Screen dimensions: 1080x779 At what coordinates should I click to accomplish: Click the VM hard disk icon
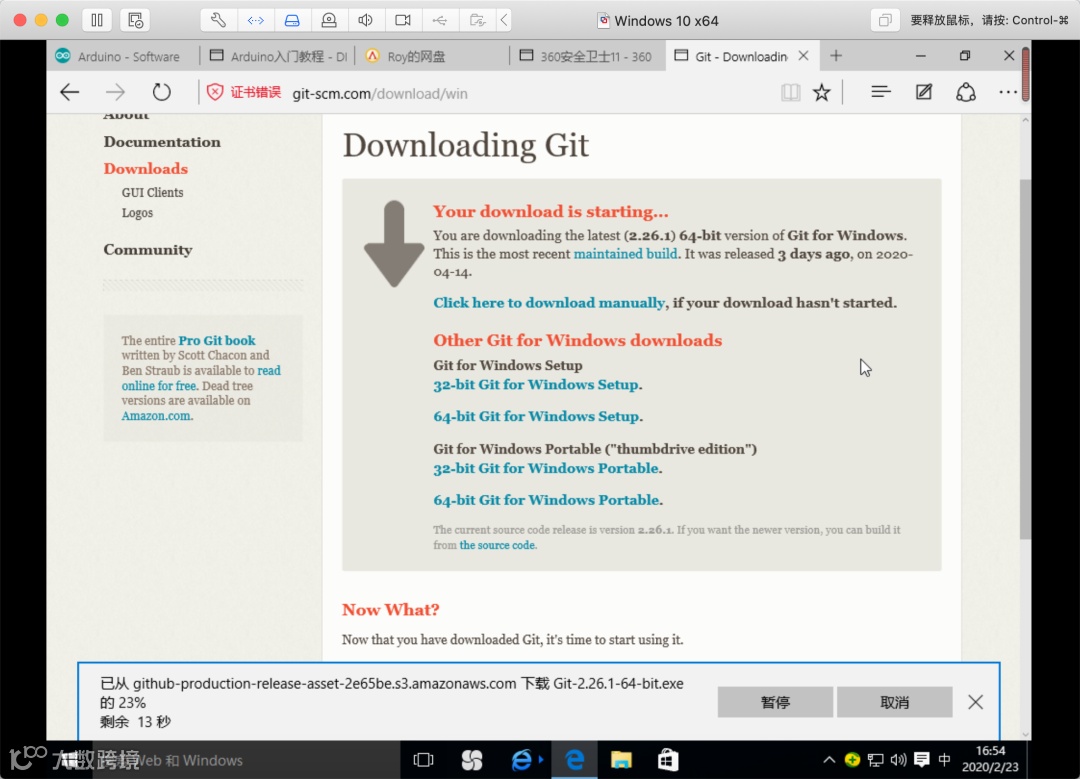coord(292,20)
